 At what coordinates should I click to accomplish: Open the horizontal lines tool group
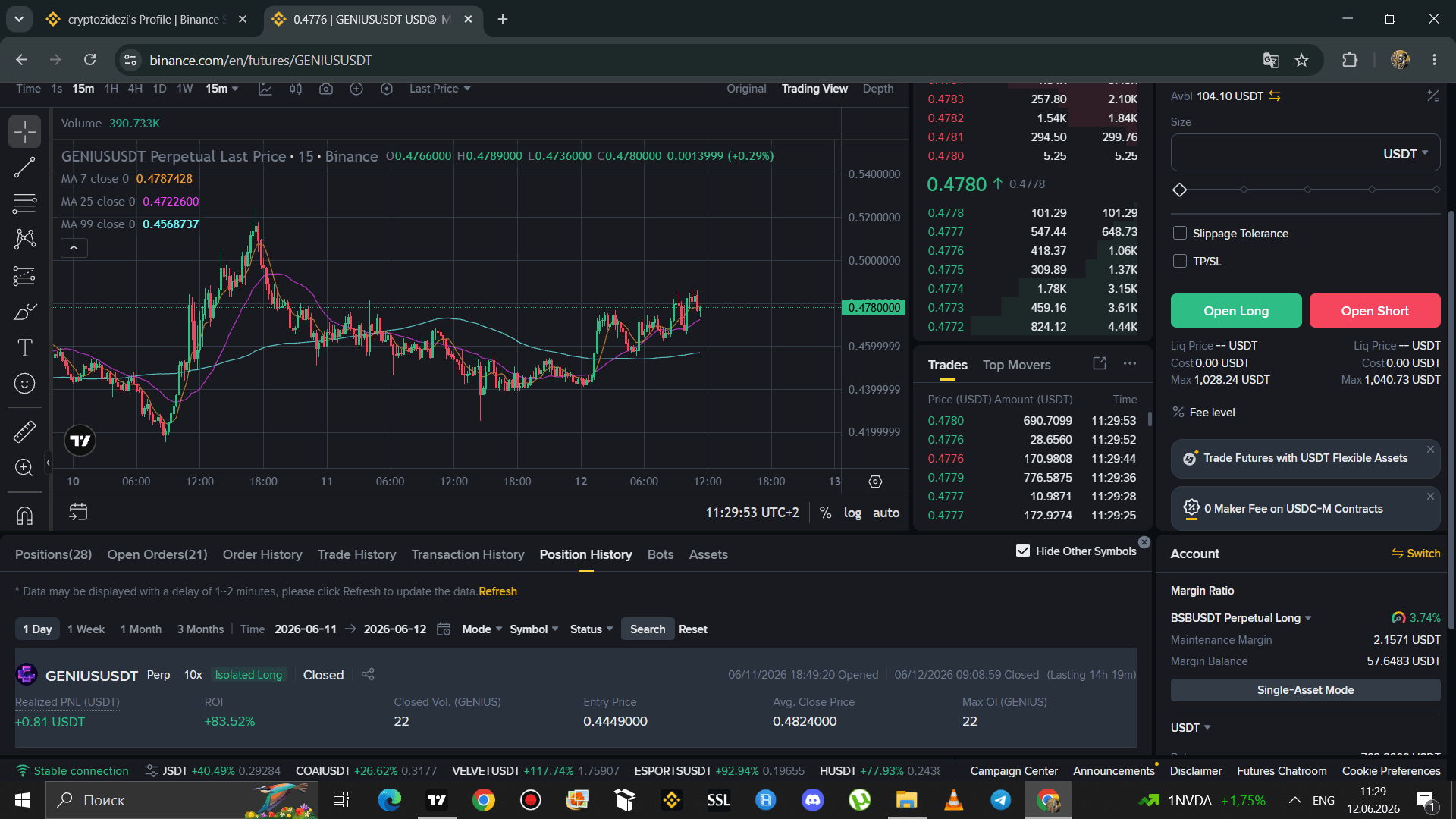coord(25,203)
